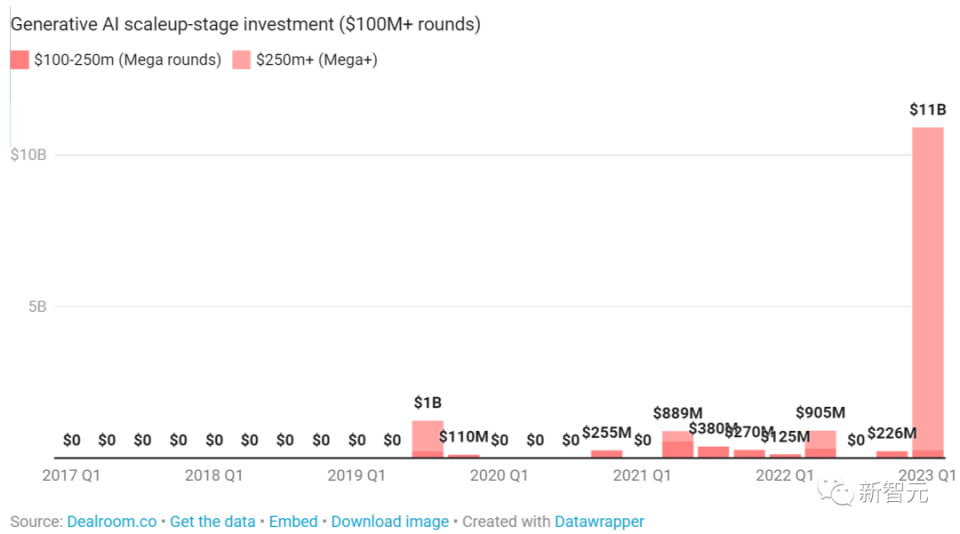
Task: Click the $226M bar
Action: (x=891, y=454)
